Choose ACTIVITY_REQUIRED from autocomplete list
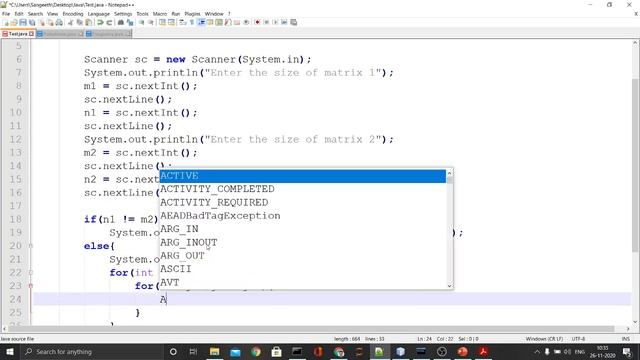This screenshot has height=360, width=640. pyautogui.click(x=302, y=202)
